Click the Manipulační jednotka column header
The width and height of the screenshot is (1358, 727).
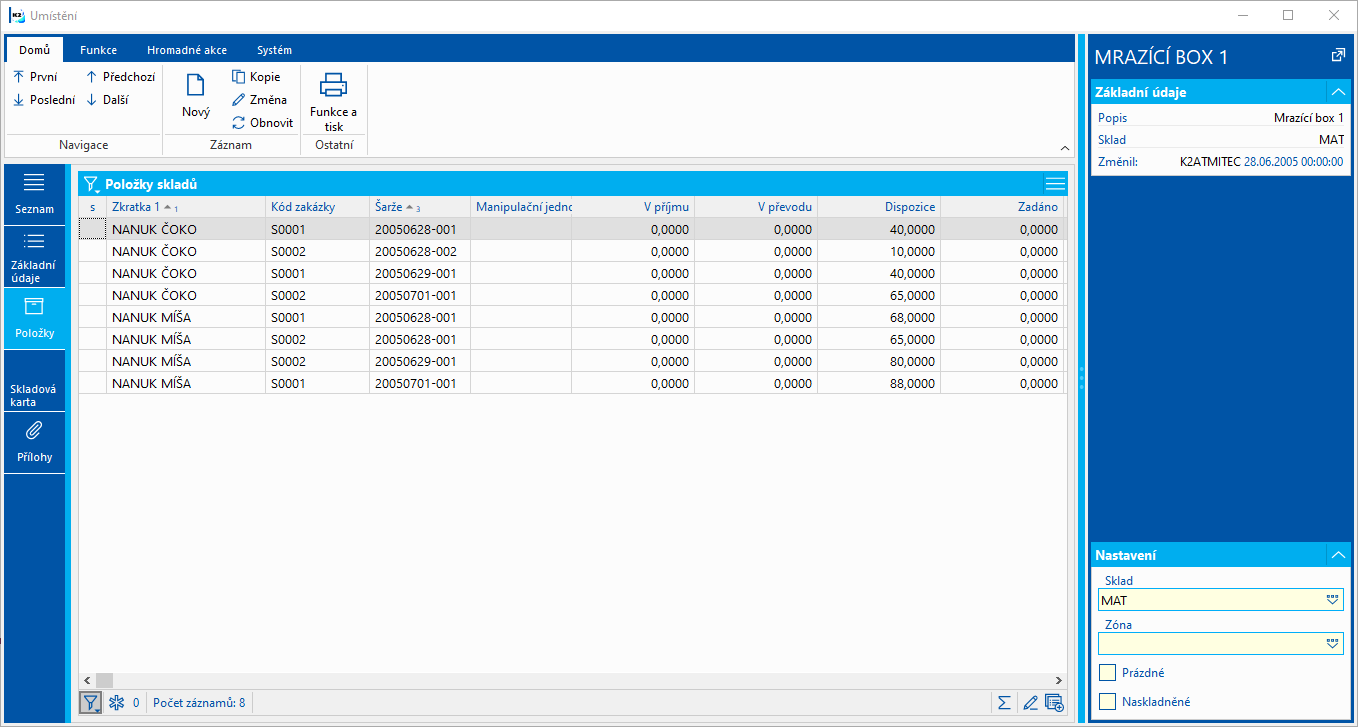point(521,207)
